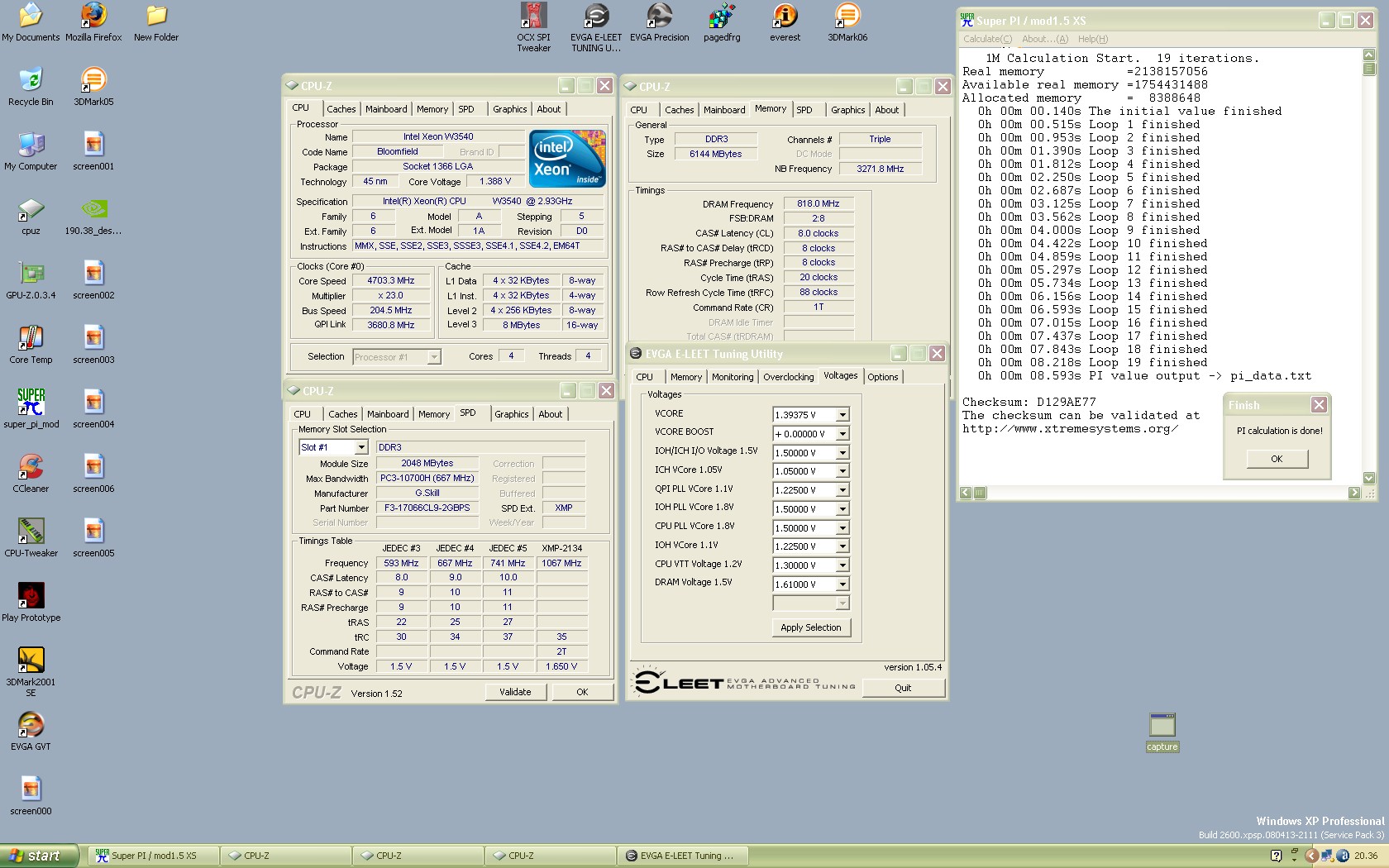Launch the cpuz desktop shortcut
The height and width of the screenshot is (868, 1389).
point(31,216)
